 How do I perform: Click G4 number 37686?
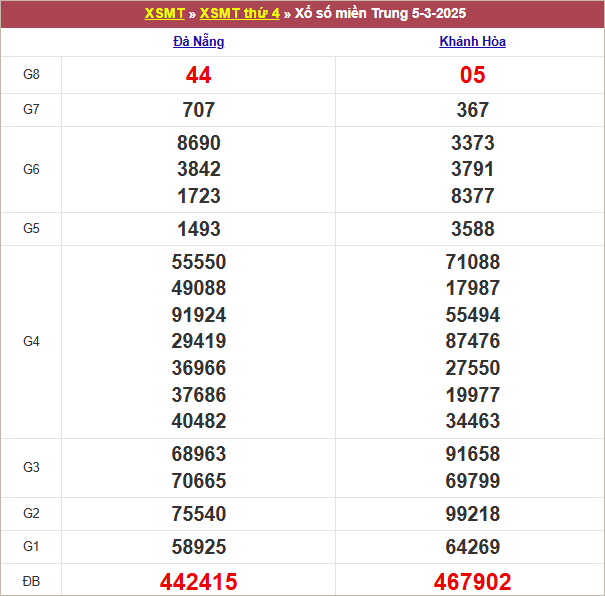coord(199,395)
